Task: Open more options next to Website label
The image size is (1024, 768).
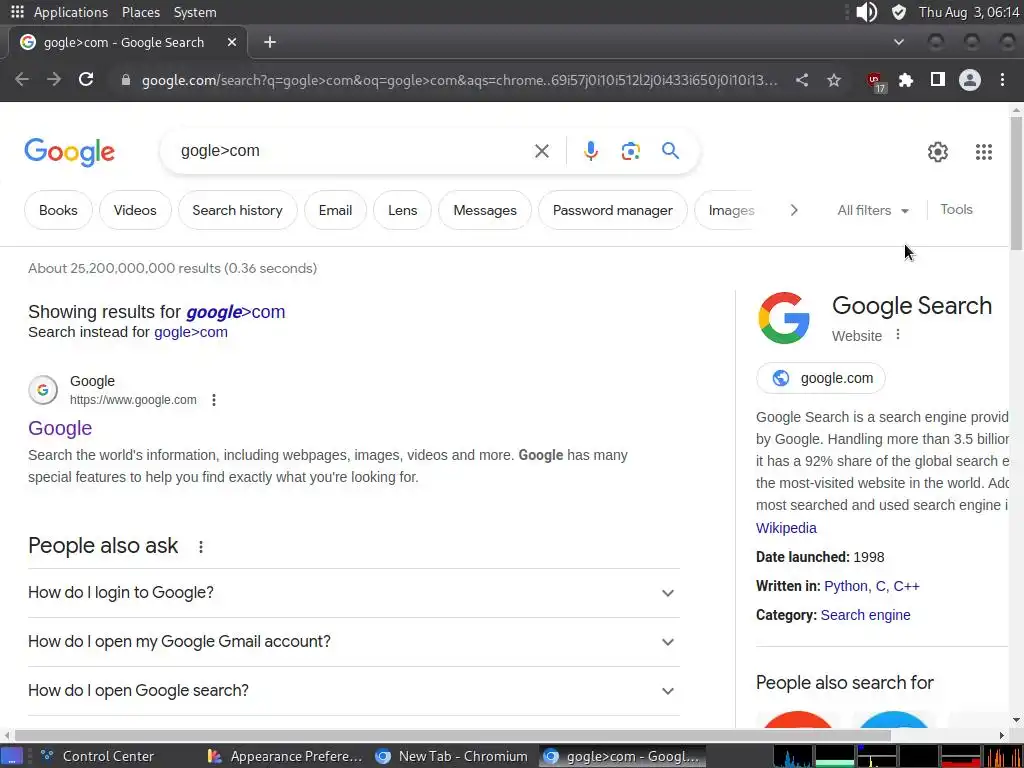Action: tap(898, 334)
